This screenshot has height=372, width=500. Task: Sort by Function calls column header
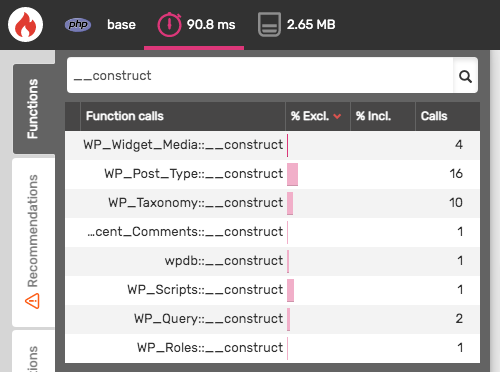(x=183, y=116)
